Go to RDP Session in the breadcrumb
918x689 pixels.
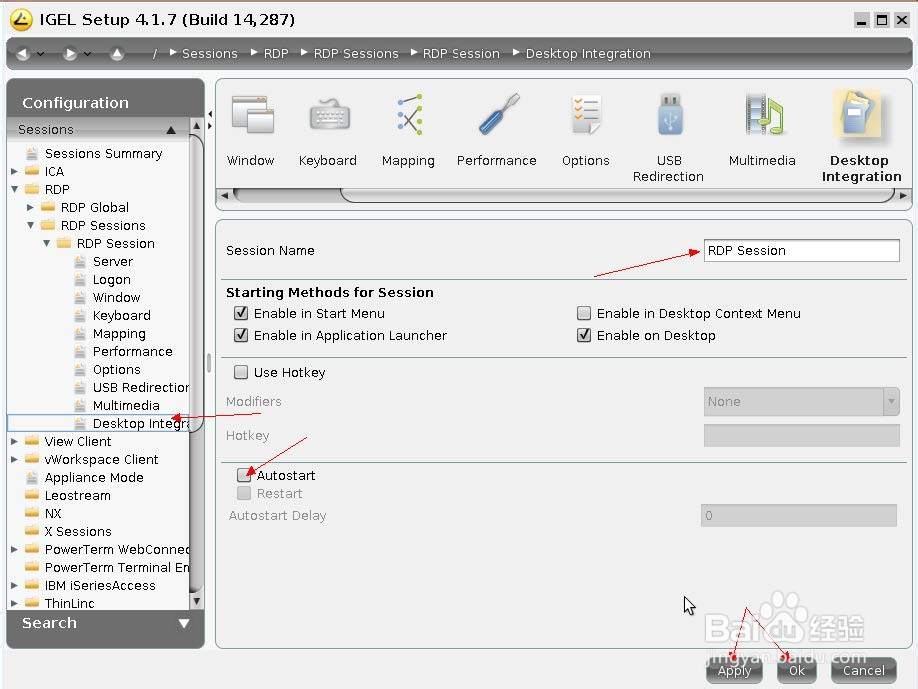(461, 53)
